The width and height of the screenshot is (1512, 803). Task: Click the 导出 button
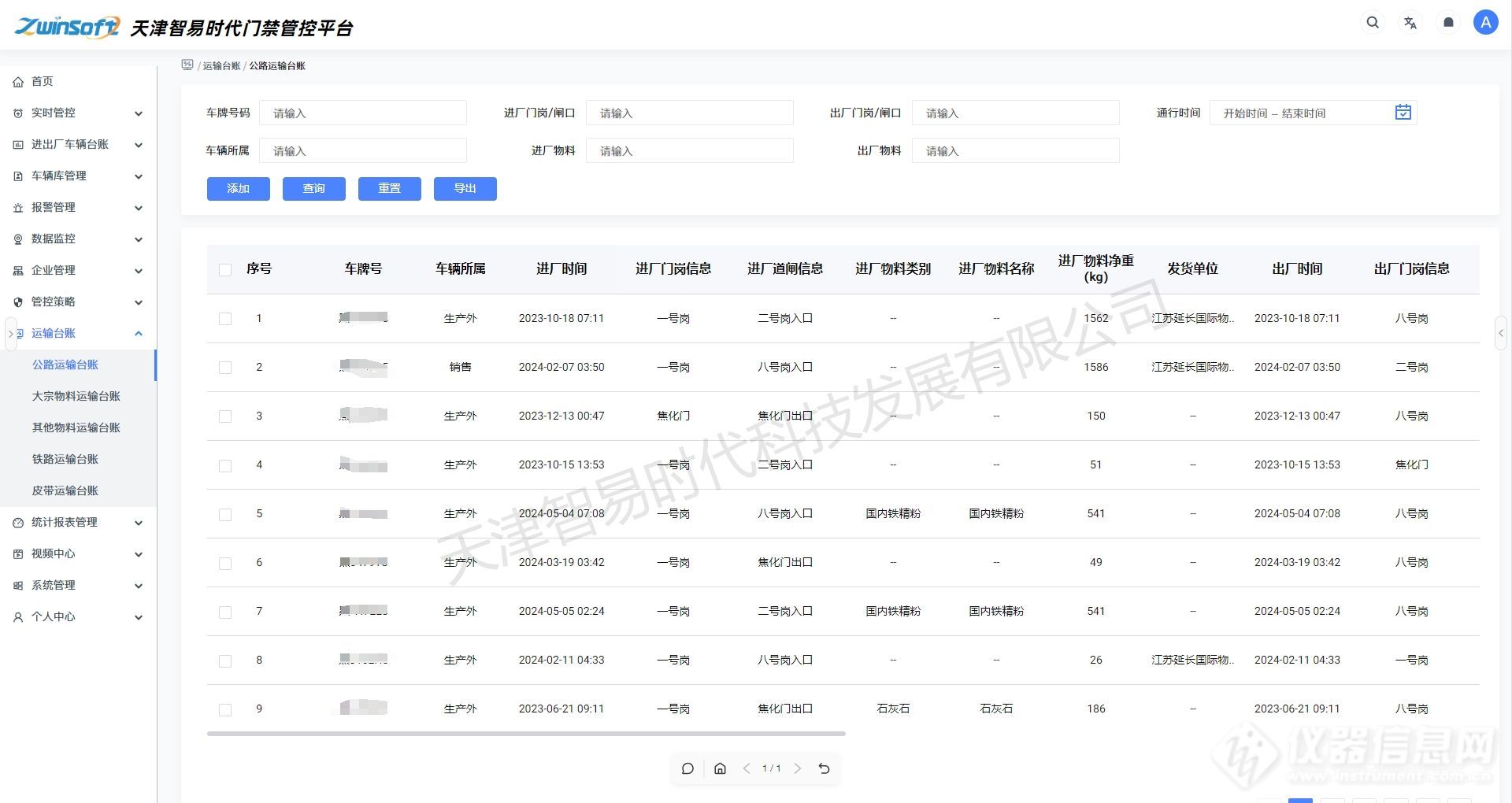(x=465, y=188)
